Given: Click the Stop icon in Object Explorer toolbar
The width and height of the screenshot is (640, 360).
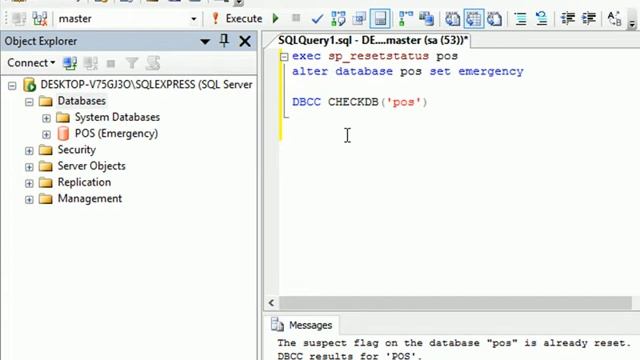Looking at the screenshot, I should (111, 64).
